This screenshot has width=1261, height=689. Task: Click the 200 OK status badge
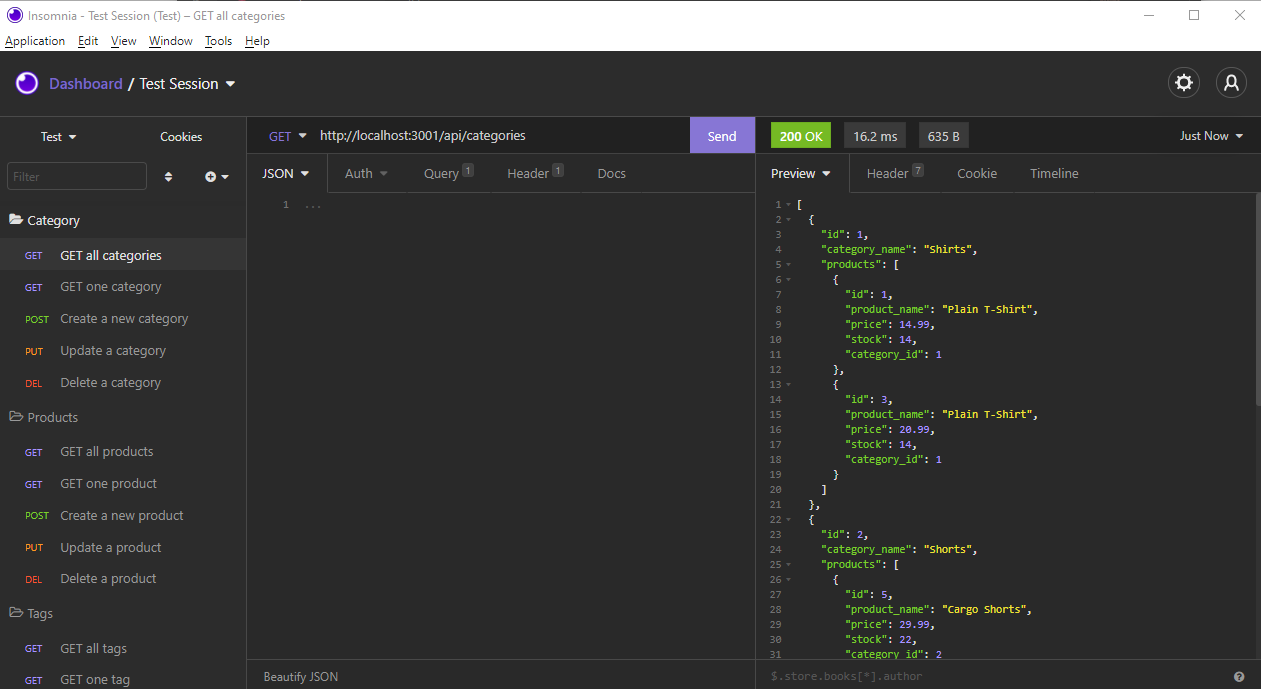[x=802, y=136]
